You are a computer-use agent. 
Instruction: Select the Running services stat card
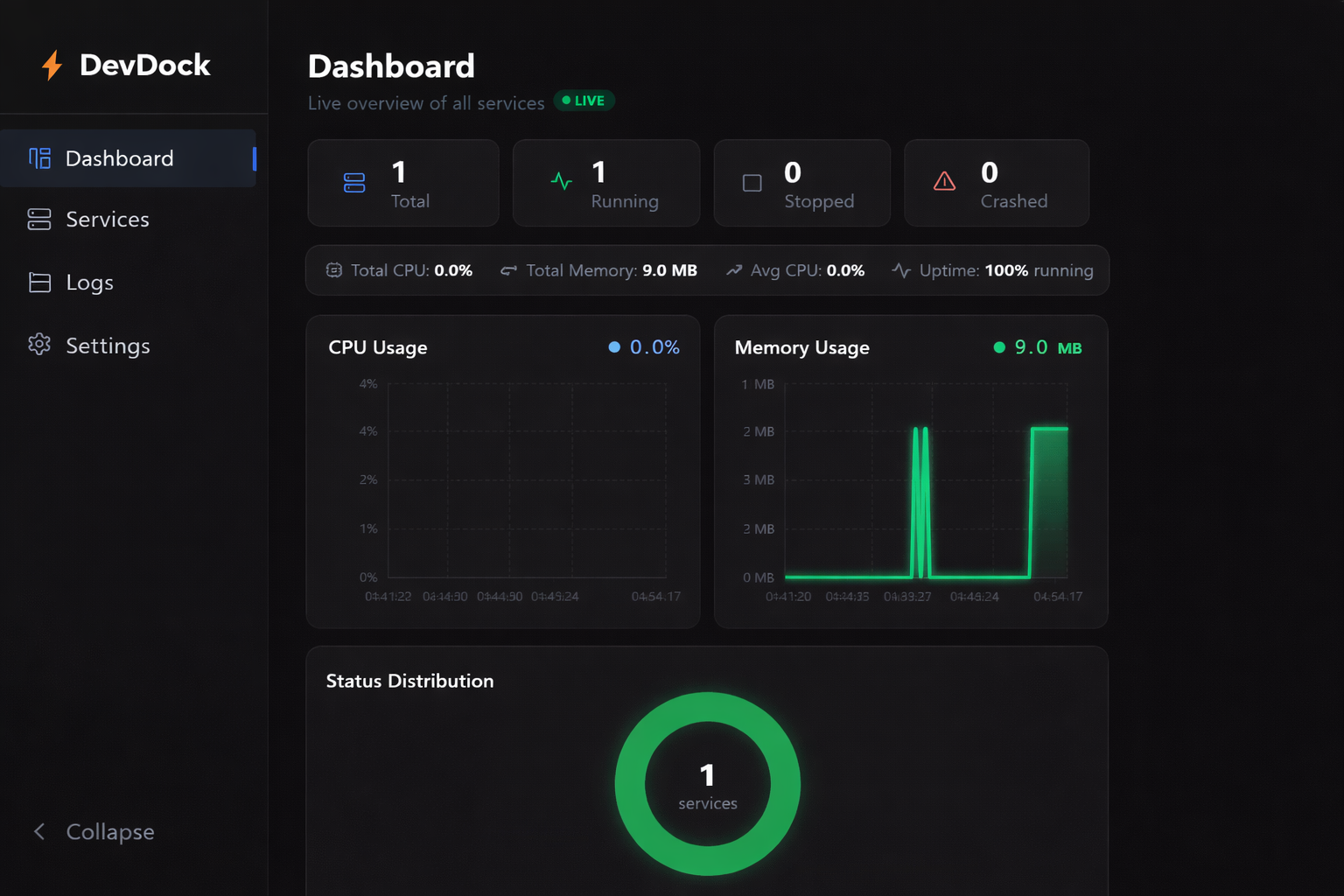click(x=605, y=183)
